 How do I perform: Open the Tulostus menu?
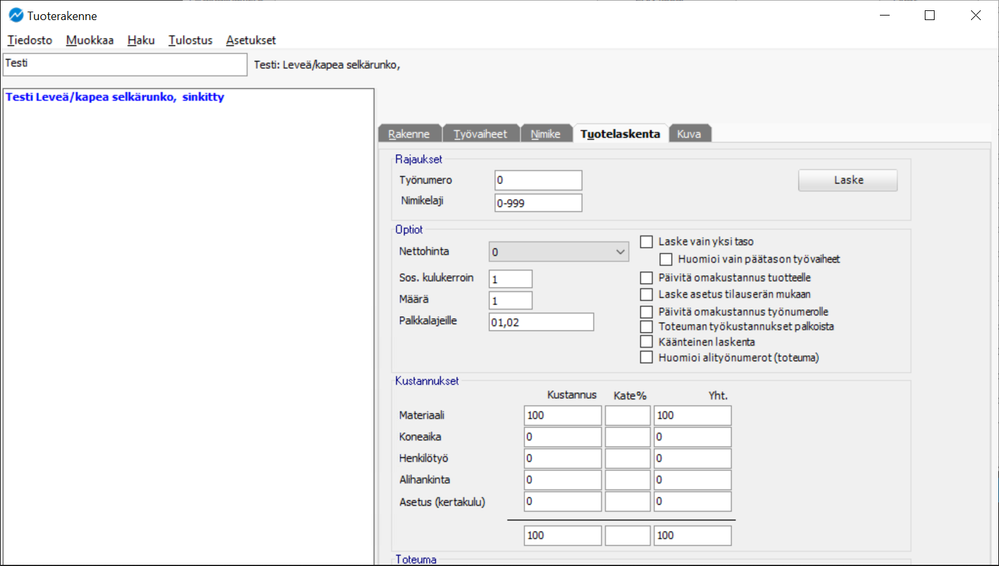[x=190, y=40]
